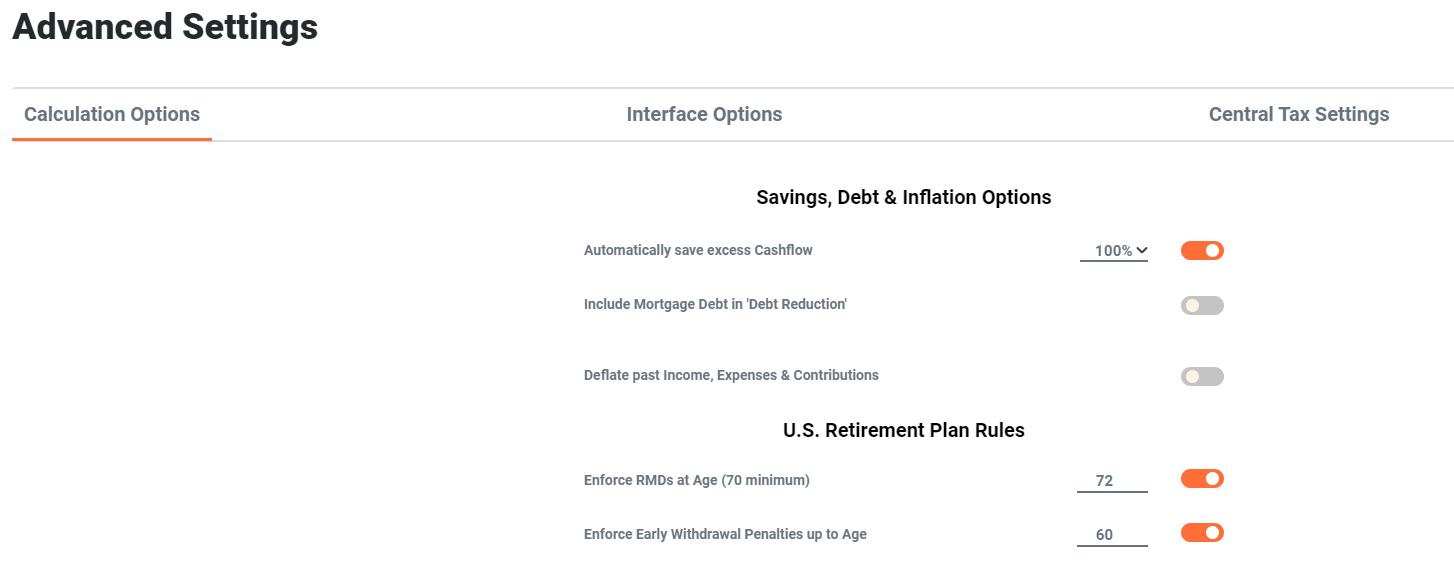Click the Advanced Settings page title
The image size is (1454, 588).
[x=164, y=27]
